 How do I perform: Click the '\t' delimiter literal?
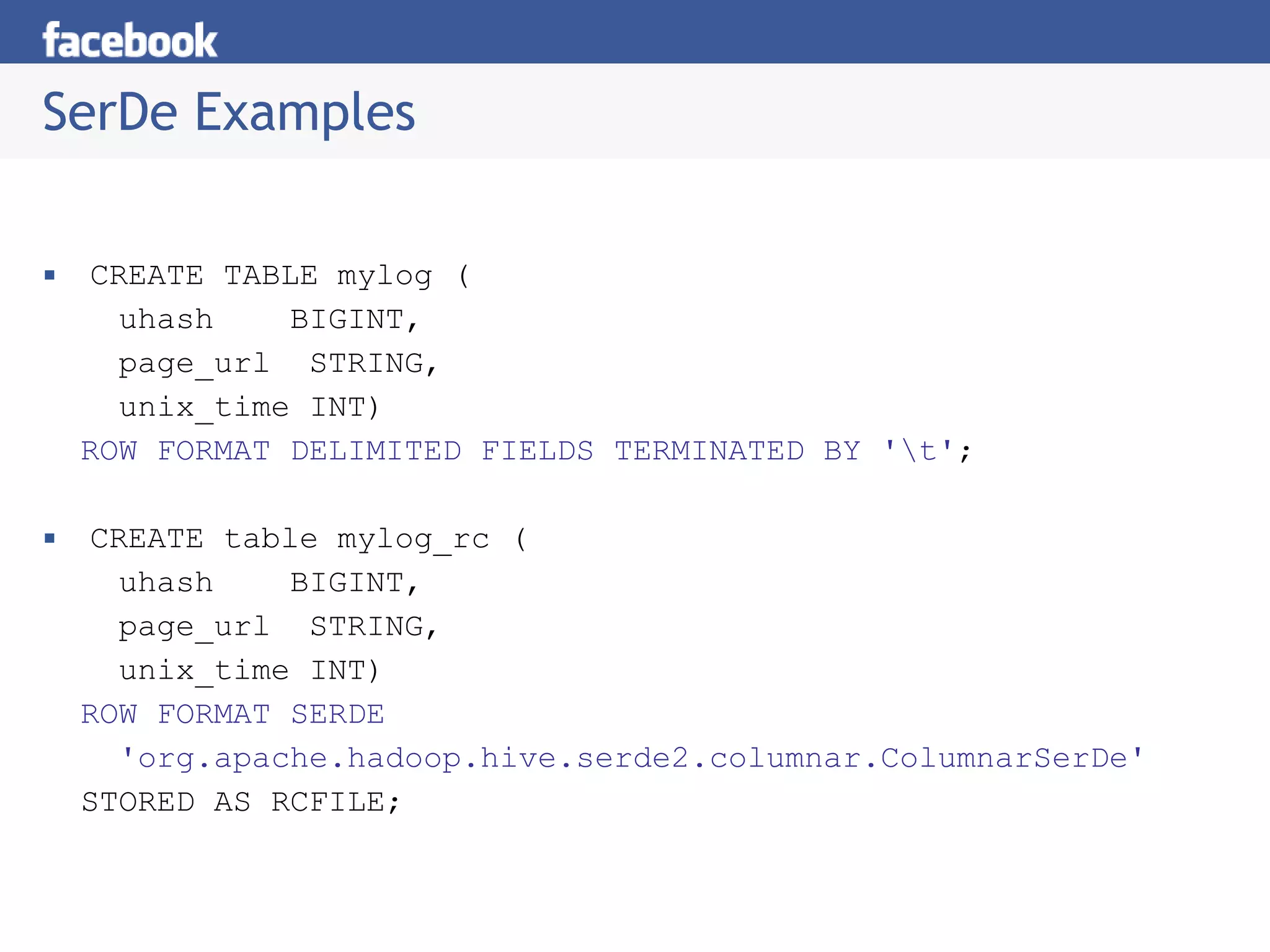tap(919, 451)
